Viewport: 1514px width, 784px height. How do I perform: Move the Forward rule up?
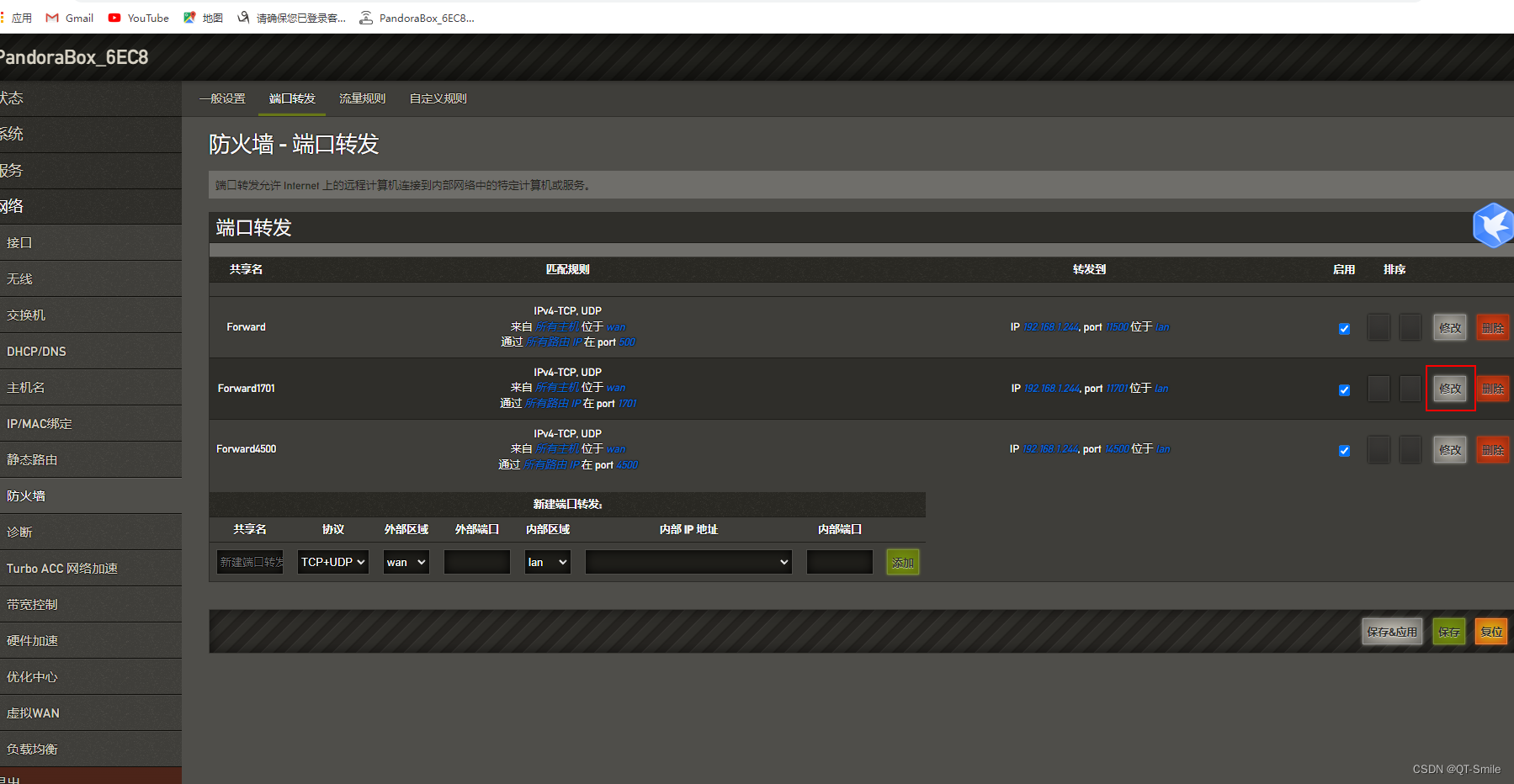(x=1379, y=327)
